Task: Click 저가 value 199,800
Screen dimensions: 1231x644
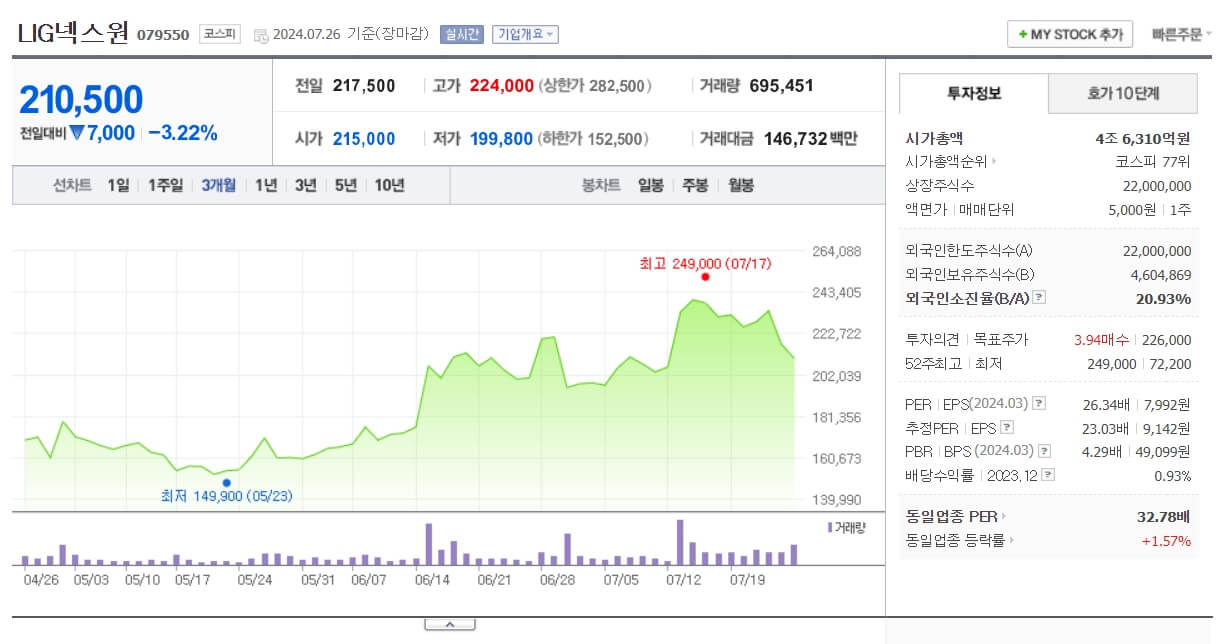Action: 501,139
